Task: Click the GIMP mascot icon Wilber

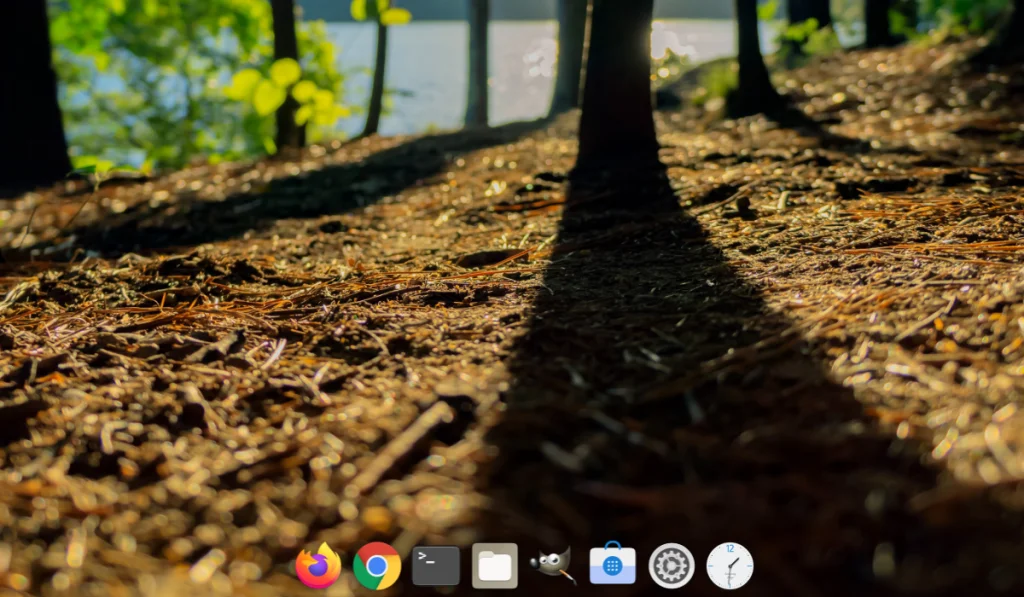Action: click(553, 565)
